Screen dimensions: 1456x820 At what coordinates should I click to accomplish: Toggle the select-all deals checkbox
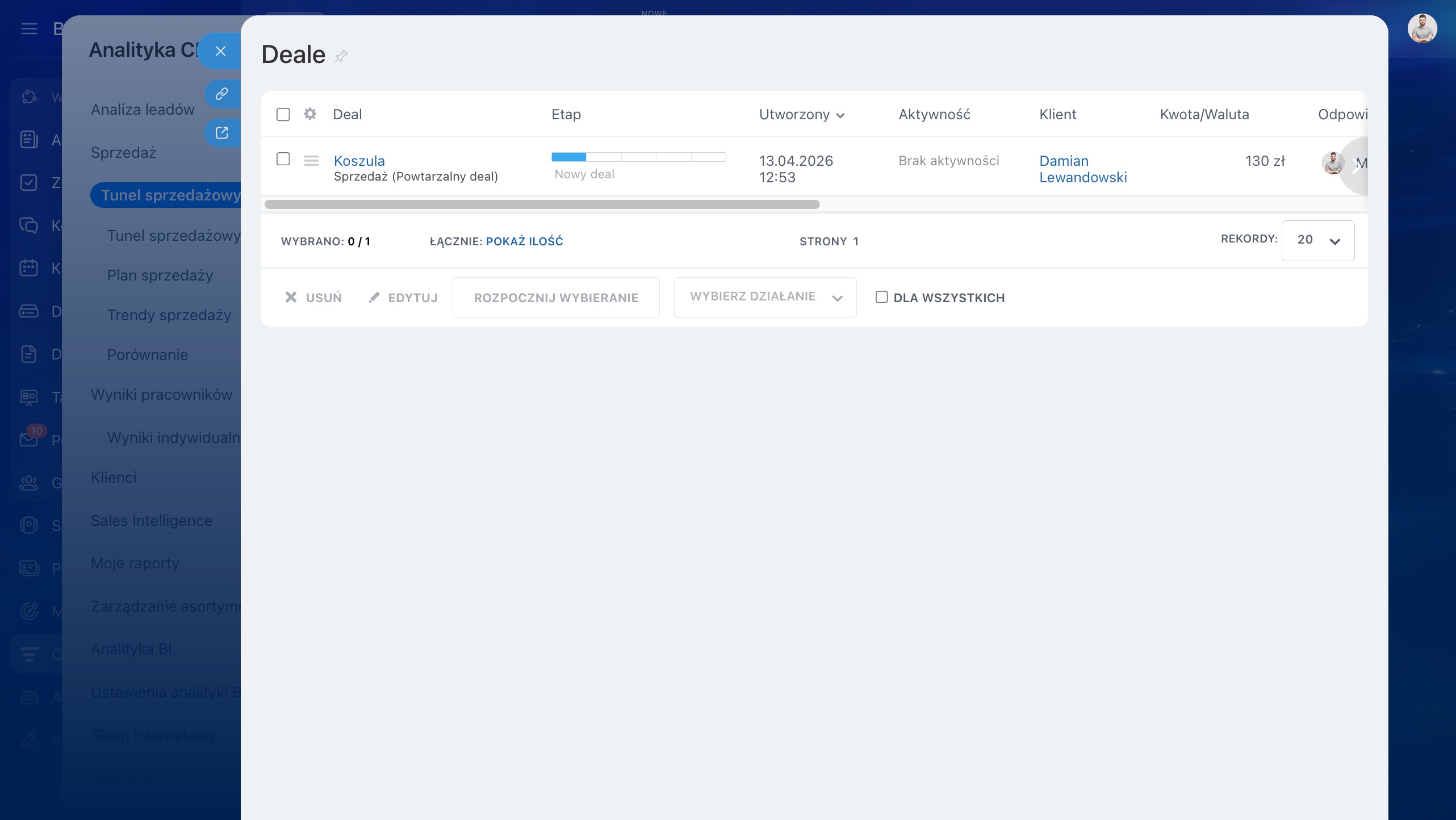[283, 115]
